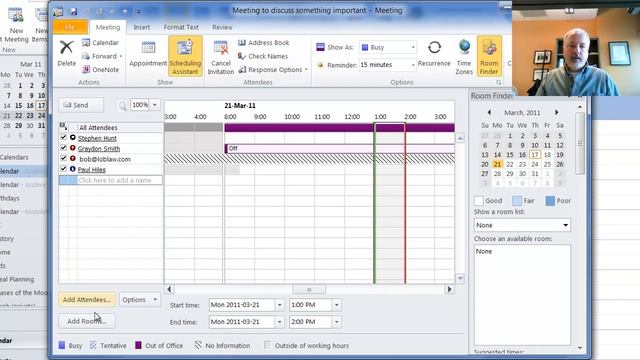Screen dimensions: 640x360
Task: Open the Address Book
Action: click(264, 42)
